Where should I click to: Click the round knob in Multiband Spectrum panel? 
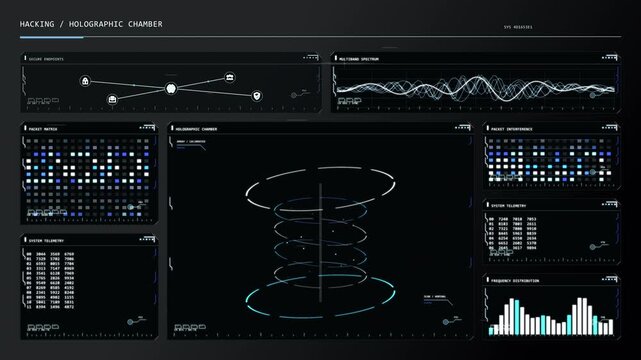click(592, 95)
